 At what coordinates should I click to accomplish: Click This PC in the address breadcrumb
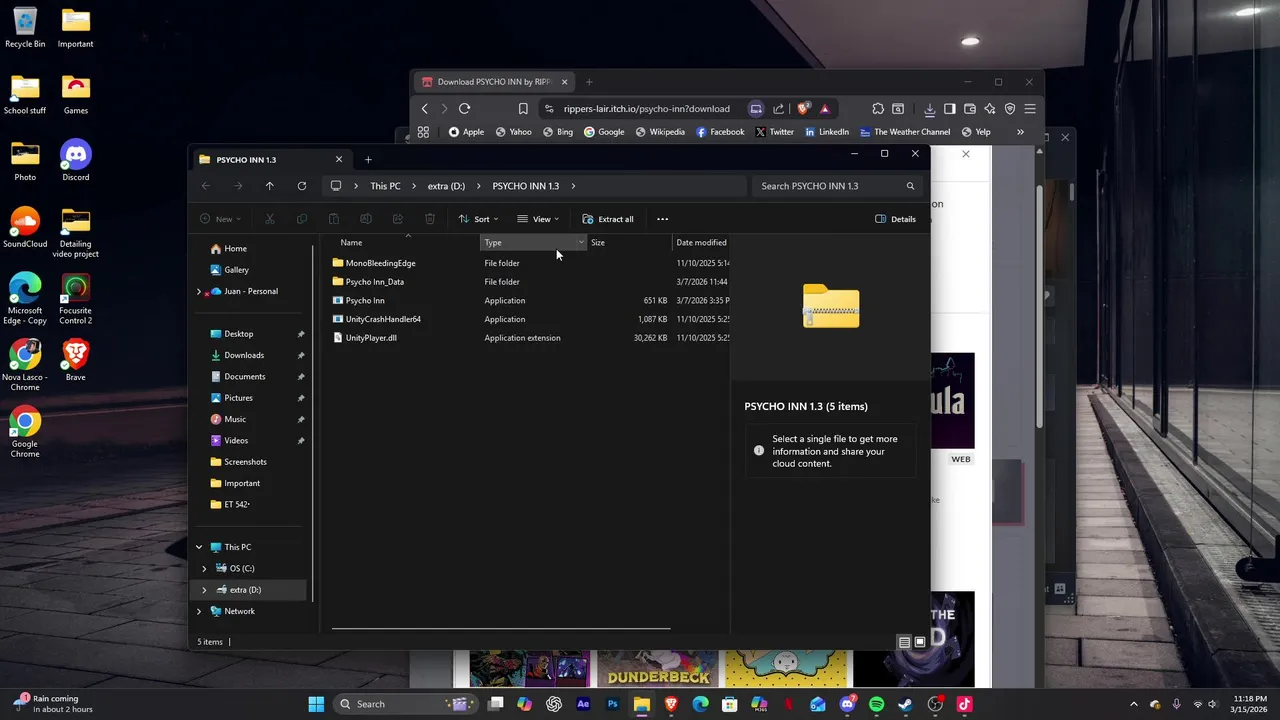pos(385,186)
